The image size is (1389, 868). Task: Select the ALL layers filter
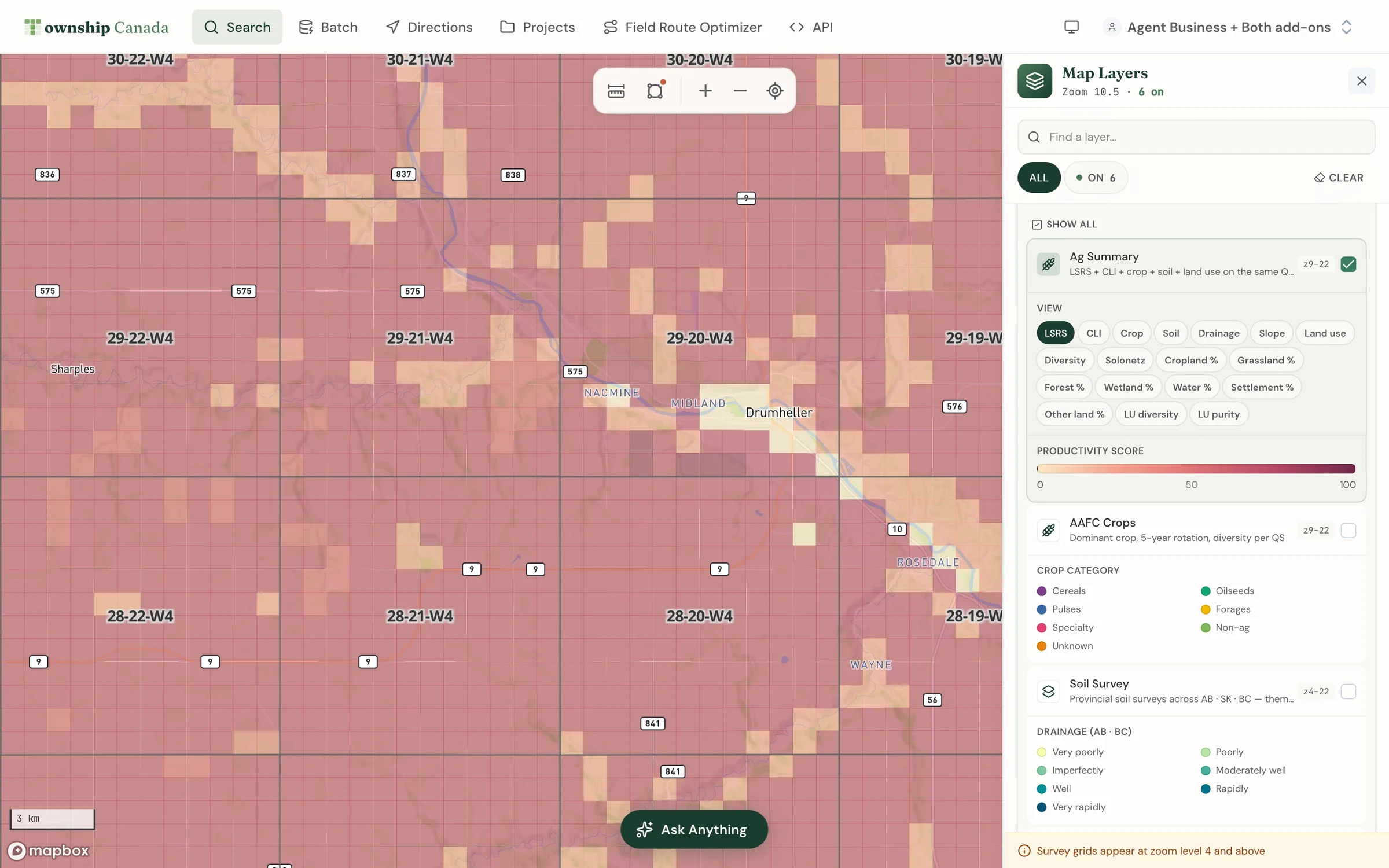[x=1039, y=178]
